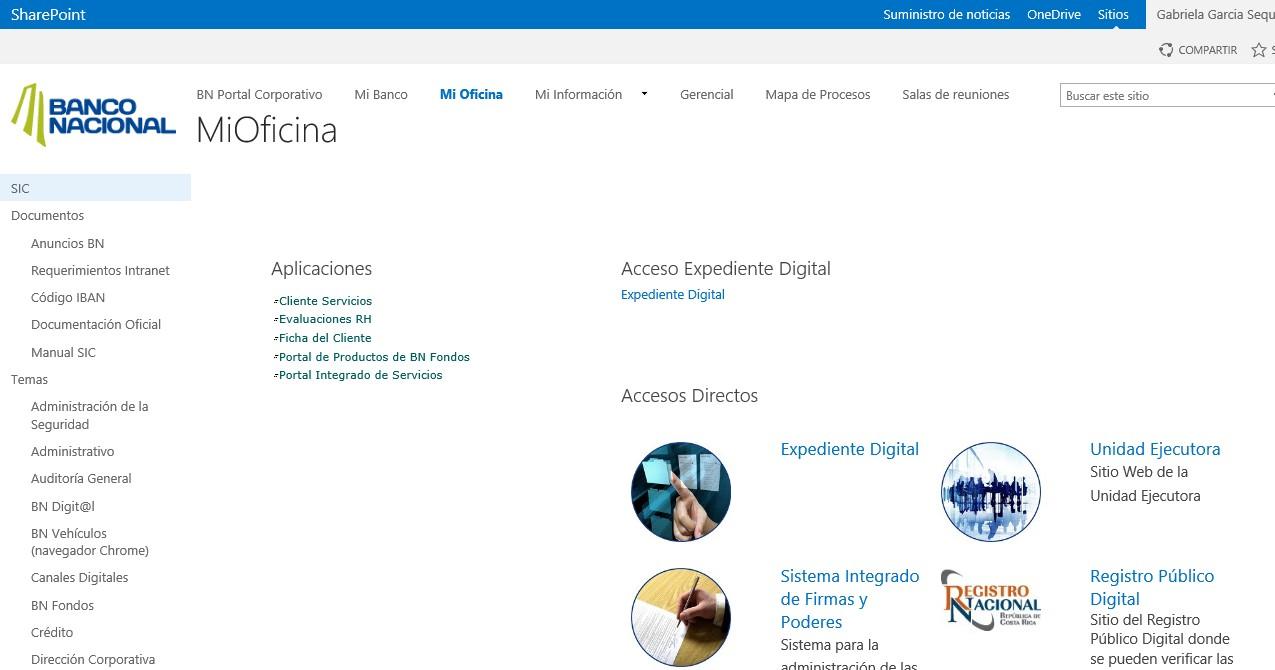Select SIC in the left navigation
1275x670 pixels.
[x=95, y=188]
